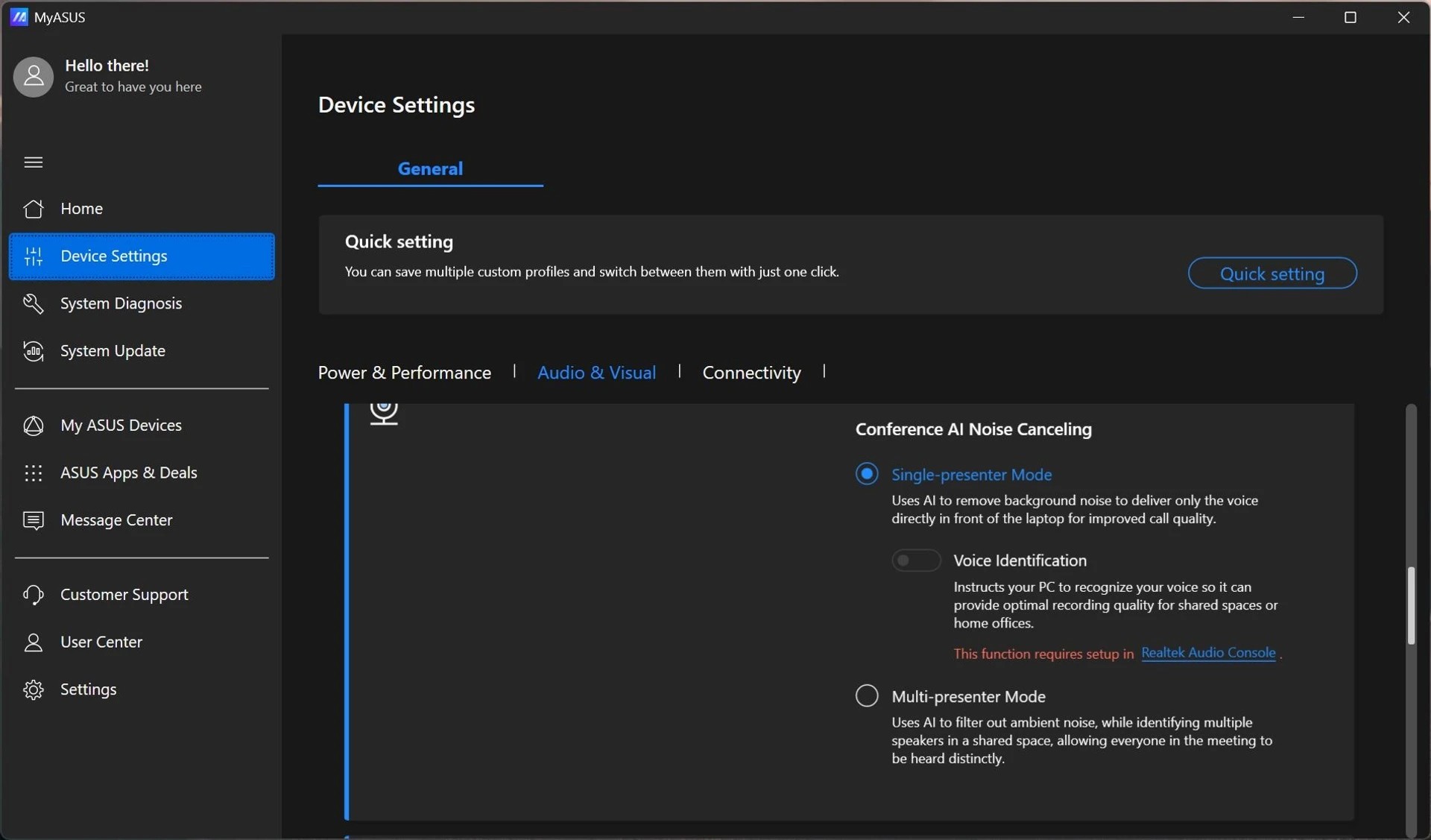Click the Customer Support headset icon
Screen dimensions: 1431x840
pyautogui.click(x=34, y=595)
